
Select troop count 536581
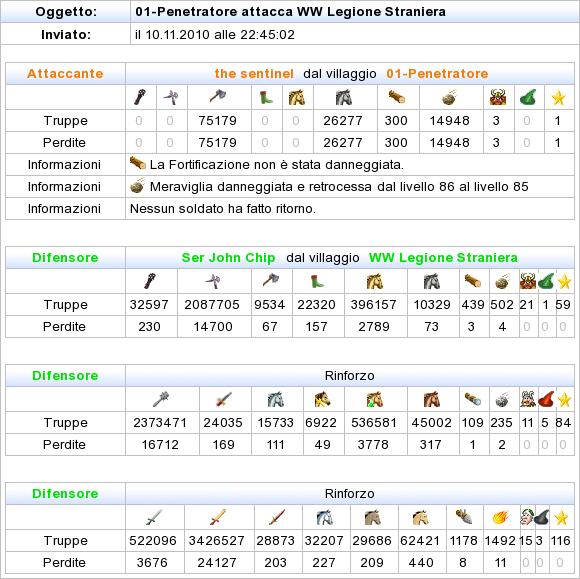[x=374, y=423]
